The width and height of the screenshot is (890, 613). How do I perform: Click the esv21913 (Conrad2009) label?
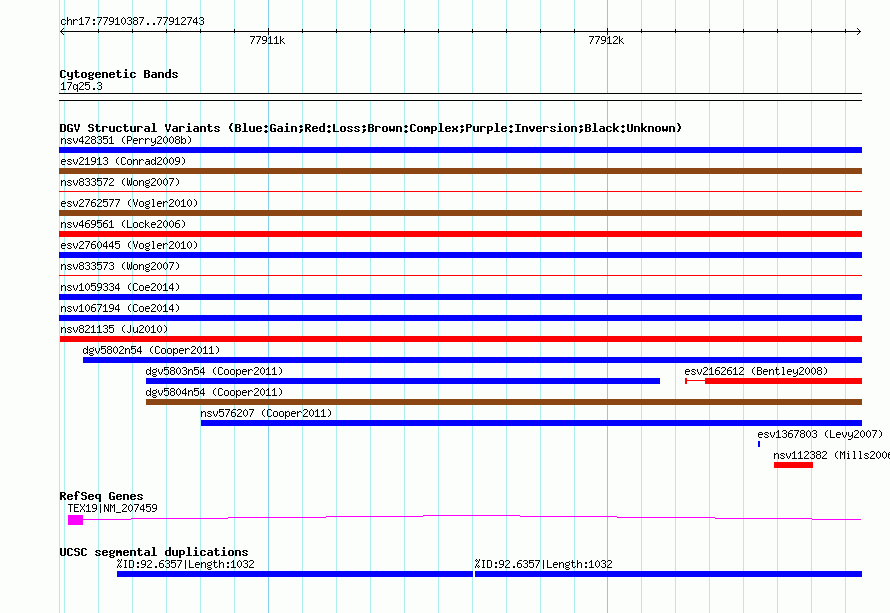[123, 161]
